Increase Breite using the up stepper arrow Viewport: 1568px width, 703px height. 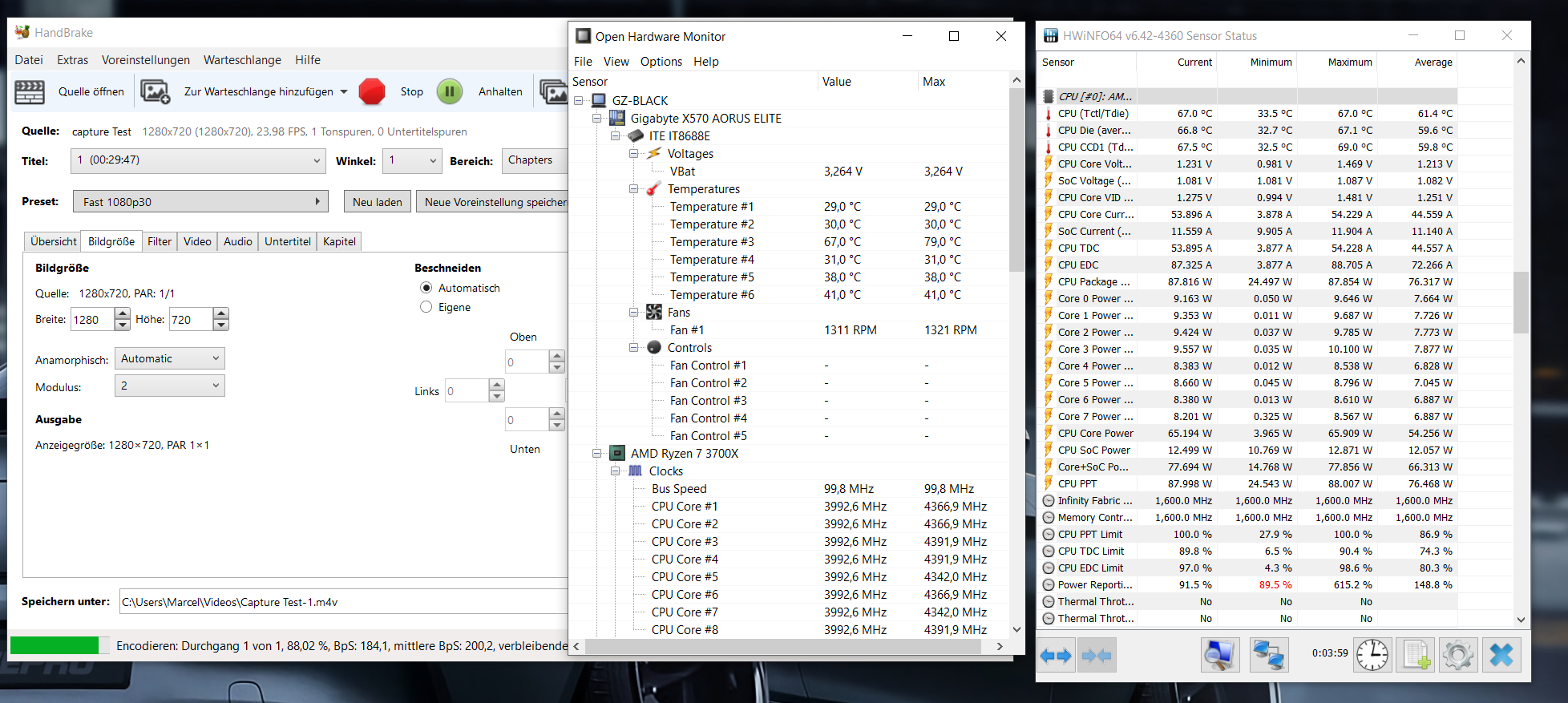[x=122, y=313]
